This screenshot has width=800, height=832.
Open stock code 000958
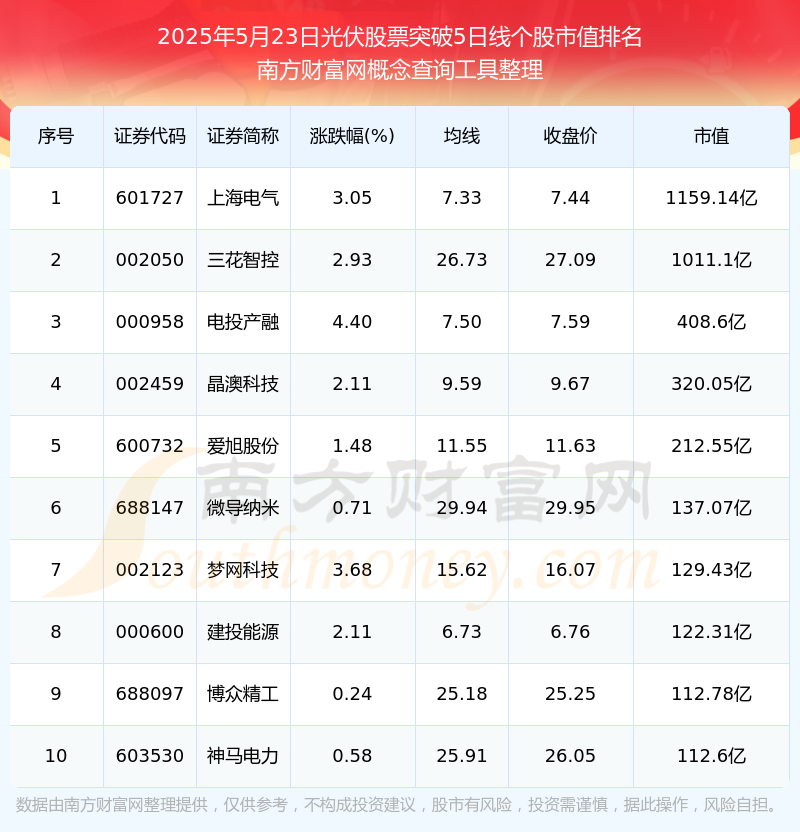[x=150, y=322]
